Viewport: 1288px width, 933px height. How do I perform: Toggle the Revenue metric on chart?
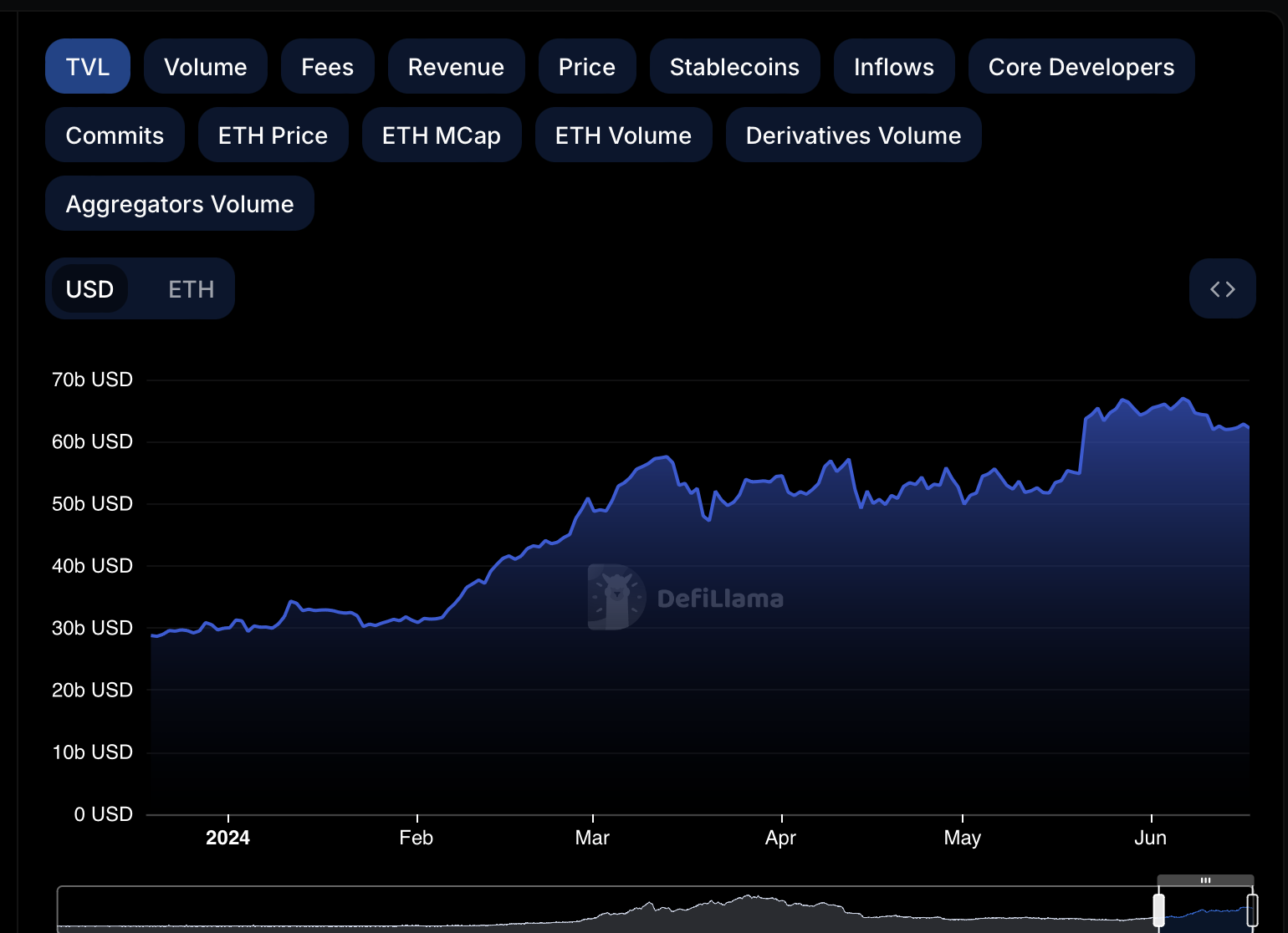coord(457,66)
